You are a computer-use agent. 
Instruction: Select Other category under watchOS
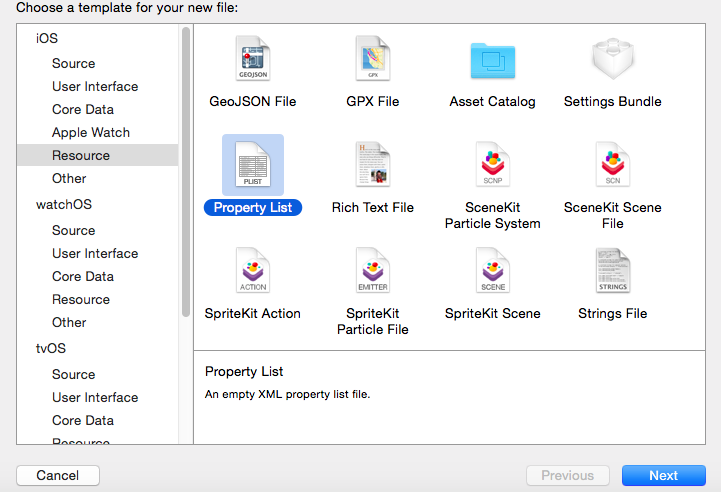(x=69, y=322)
